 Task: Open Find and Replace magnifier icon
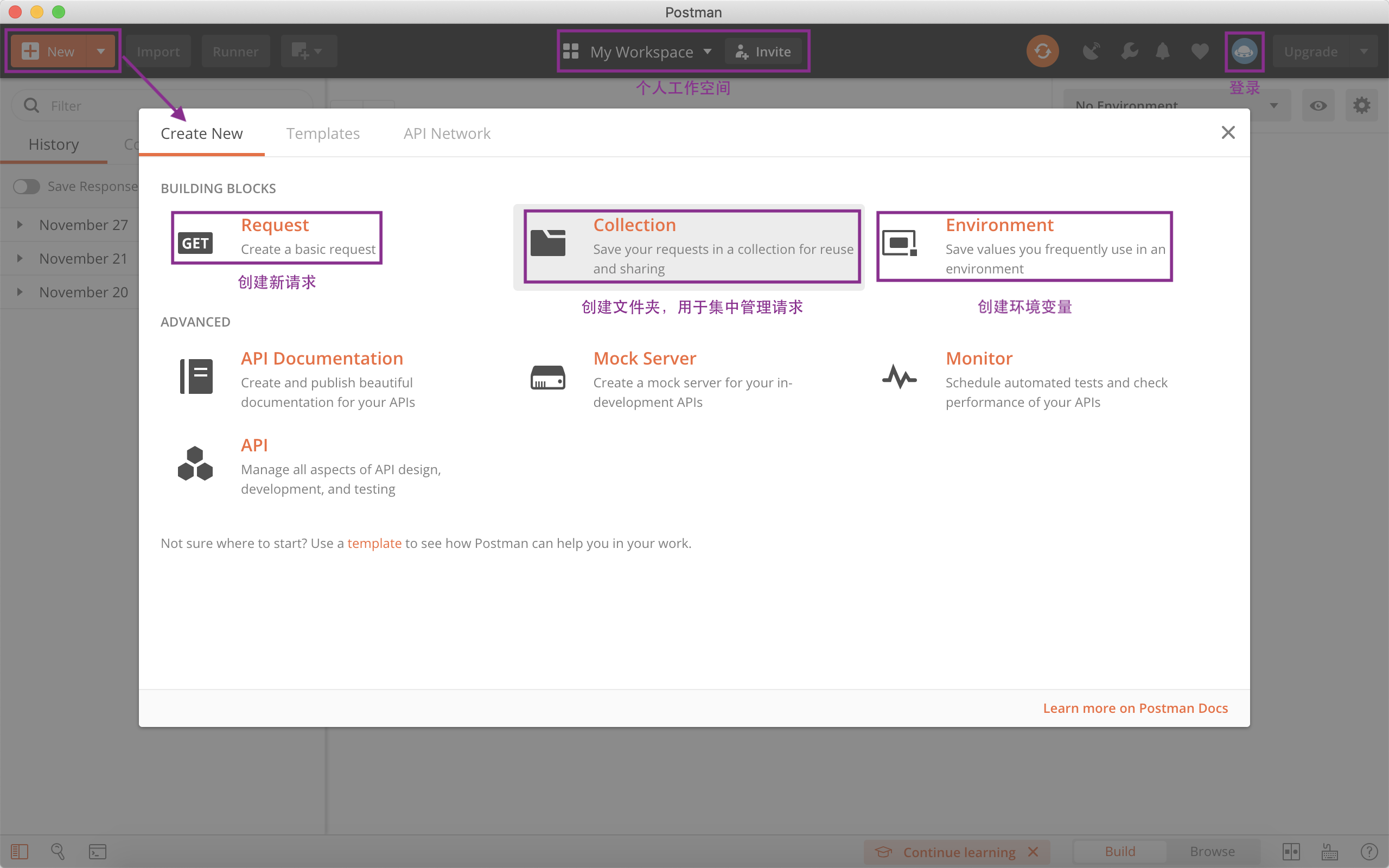[x=58, y=851]
